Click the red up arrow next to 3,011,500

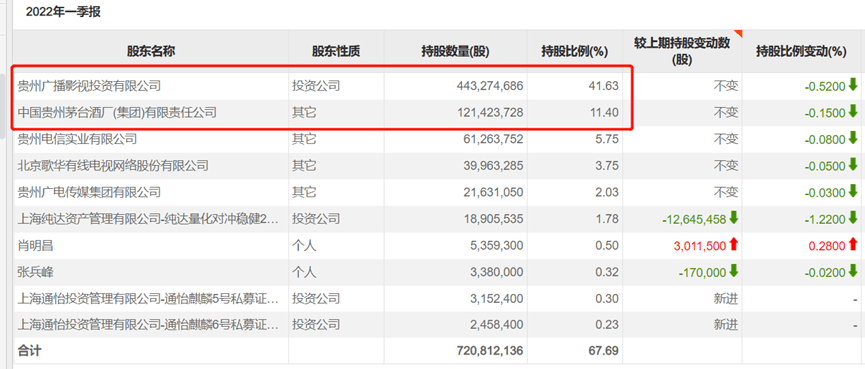[734, 245]
